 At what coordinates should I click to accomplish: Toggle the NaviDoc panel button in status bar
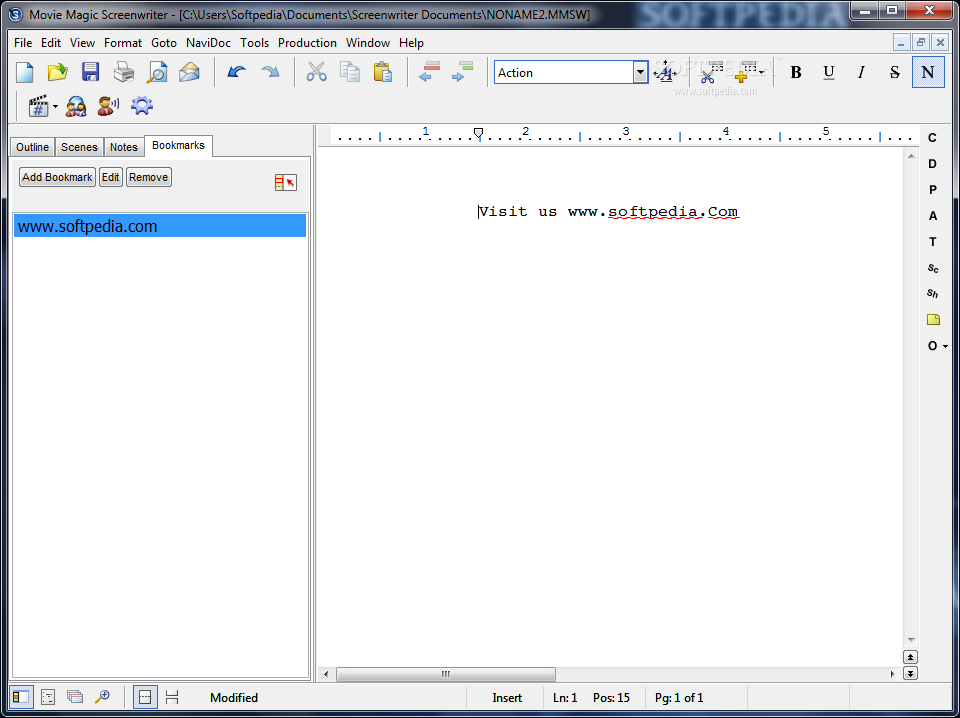[x=21, y=697]
